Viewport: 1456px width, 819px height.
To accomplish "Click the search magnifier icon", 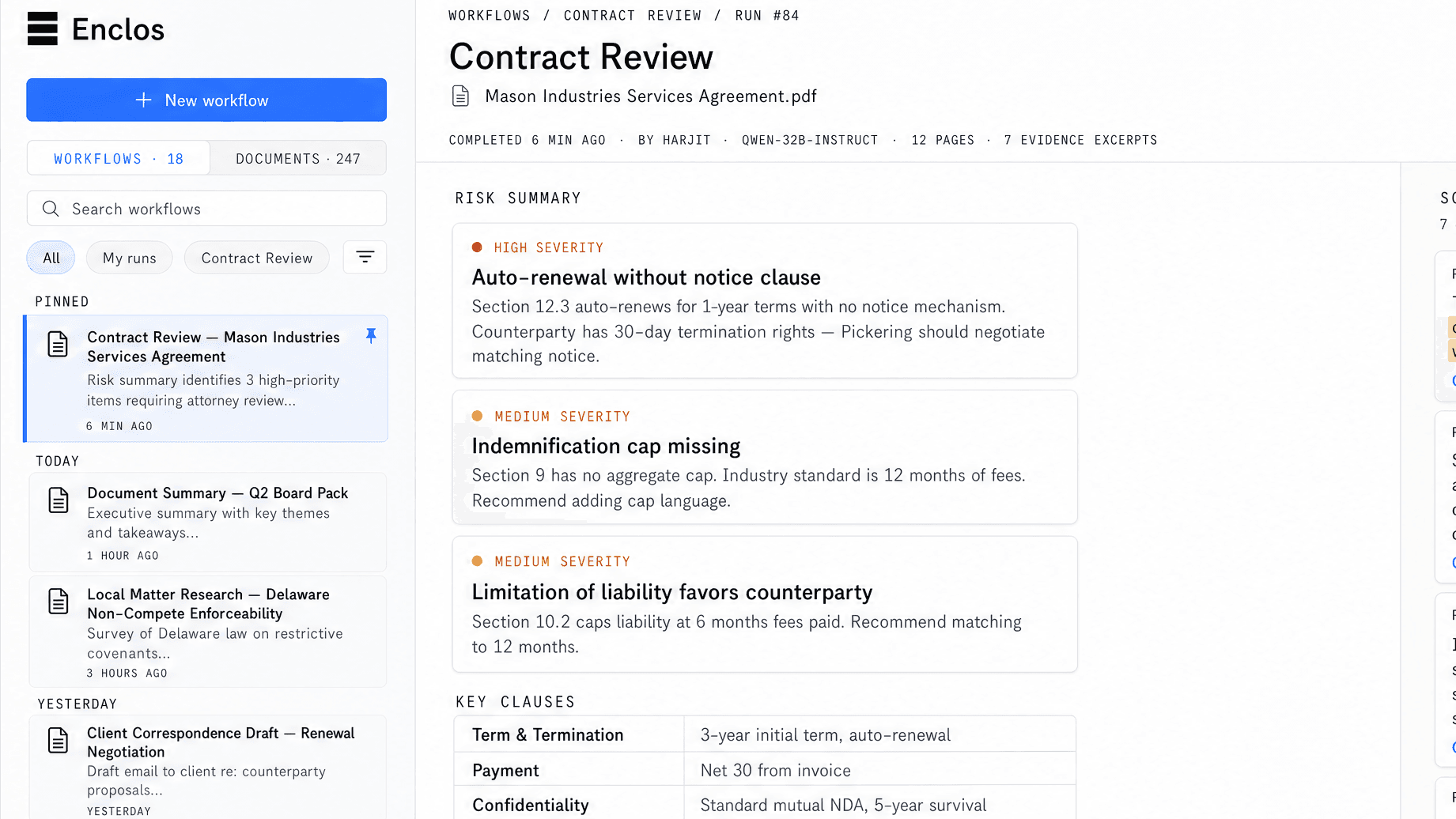I will pyautogui.click(x=51, y=209).
